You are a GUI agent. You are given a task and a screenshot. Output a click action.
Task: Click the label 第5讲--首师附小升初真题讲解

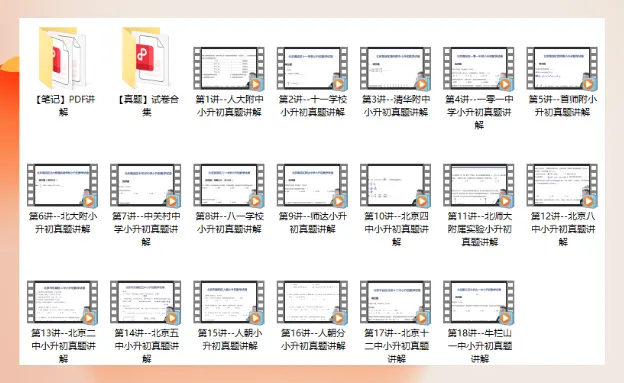(562, 105)
